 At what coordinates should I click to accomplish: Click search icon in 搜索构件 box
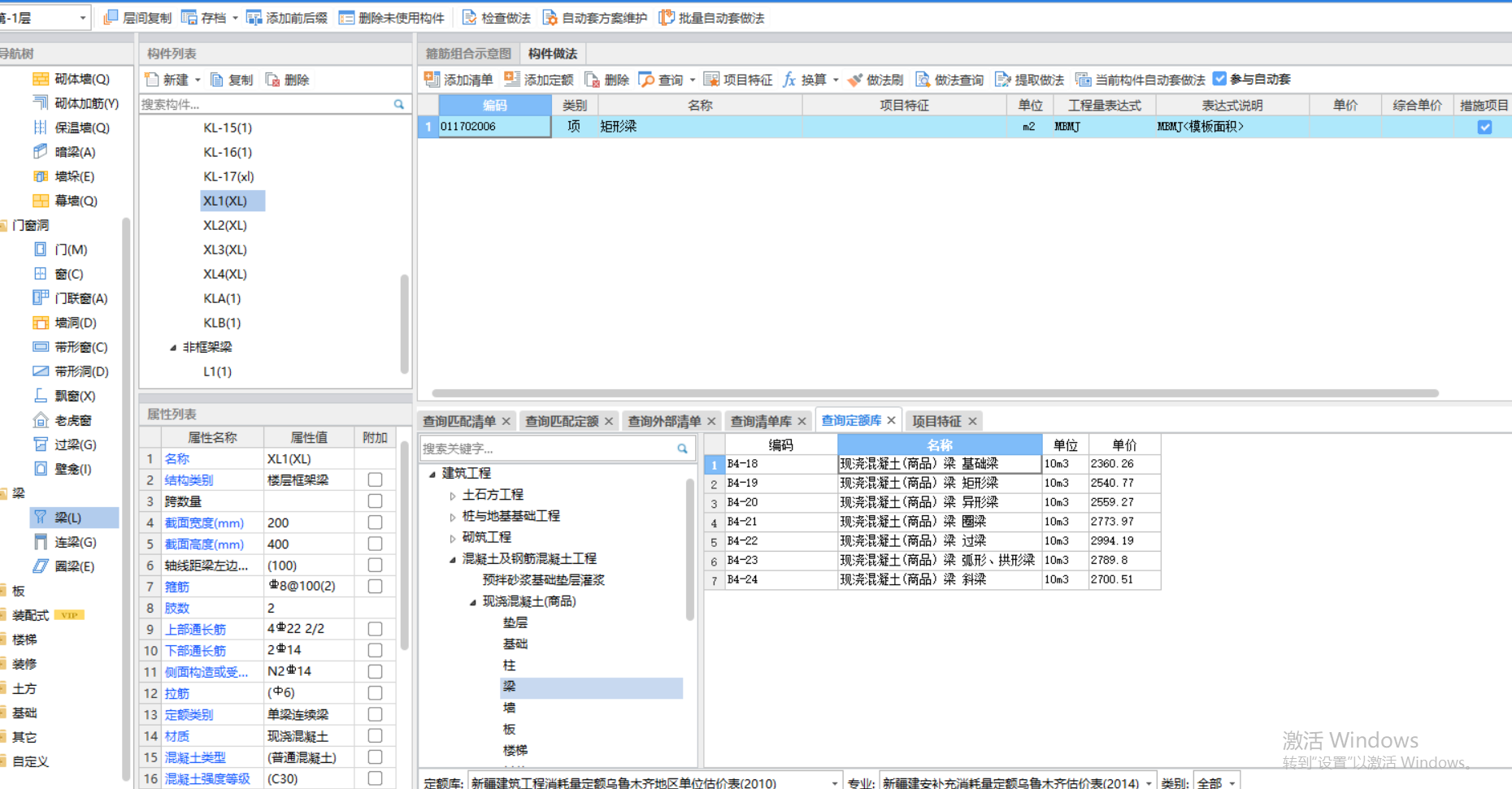(399, 104)
